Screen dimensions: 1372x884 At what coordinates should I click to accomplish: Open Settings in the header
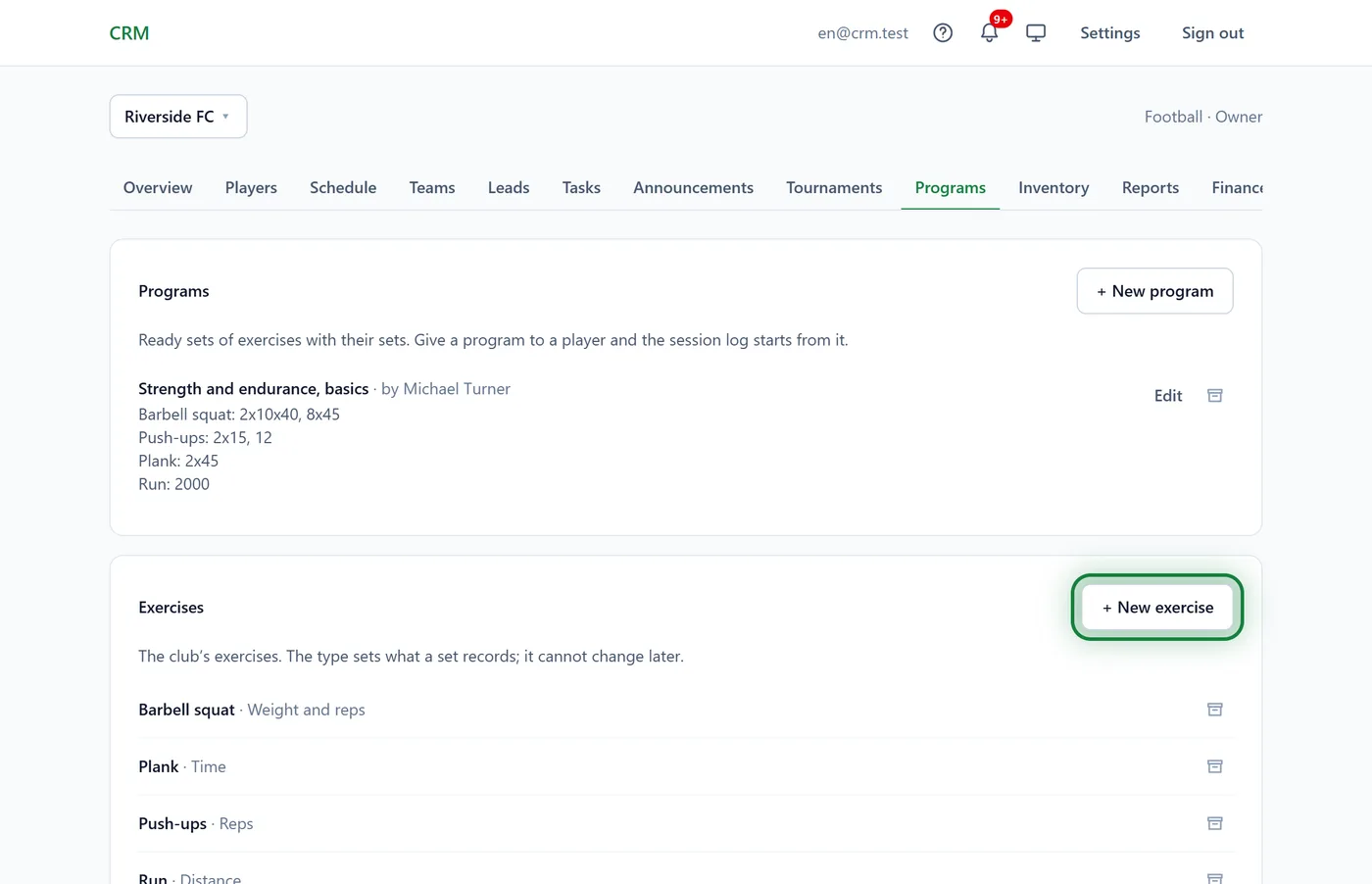pyautogui.click(x=1110, y=33)
